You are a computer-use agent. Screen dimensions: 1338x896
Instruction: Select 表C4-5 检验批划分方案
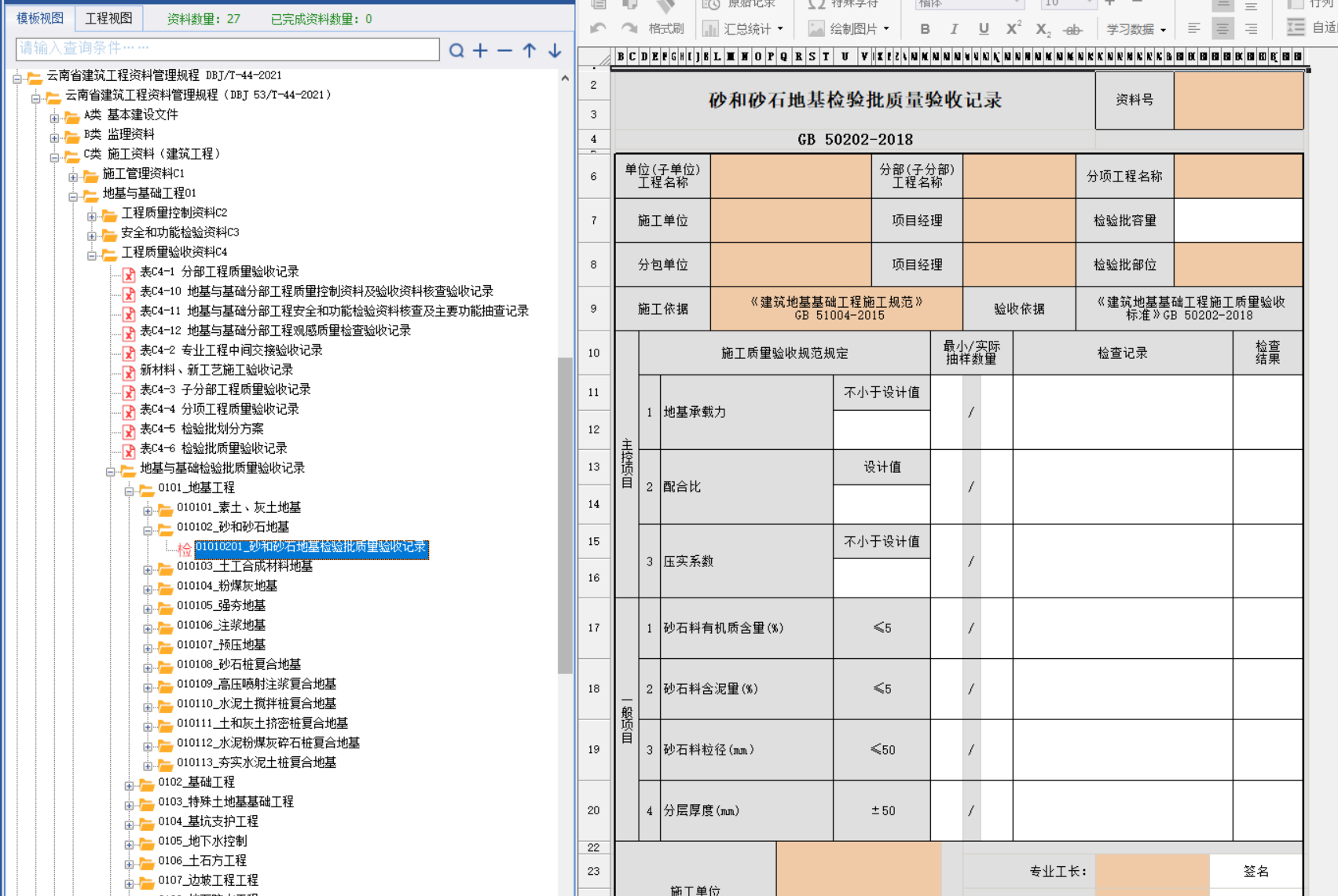click(202, 429)
